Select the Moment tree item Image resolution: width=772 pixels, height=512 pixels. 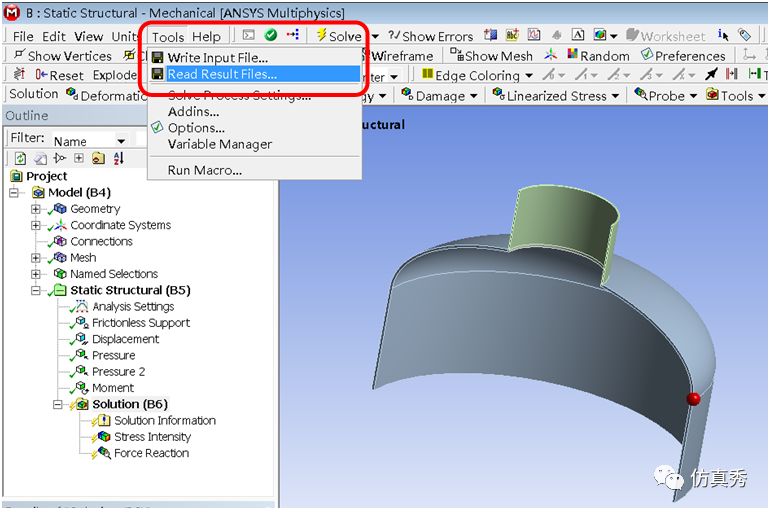(x=113, y=387)
